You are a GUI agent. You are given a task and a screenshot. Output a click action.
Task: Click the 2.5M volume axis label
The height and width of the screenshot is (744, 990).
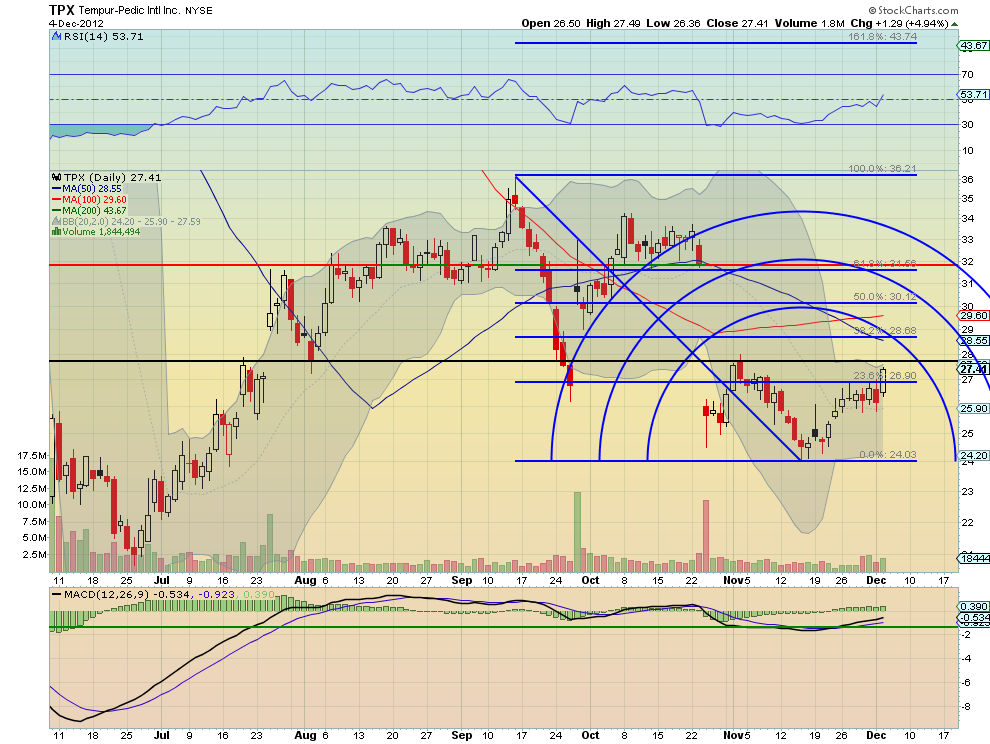click(x=34, y=555)
